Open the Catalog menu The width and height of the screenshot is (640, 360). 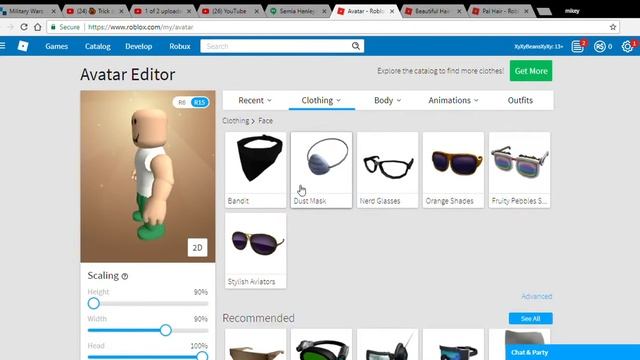click(98, 46)
